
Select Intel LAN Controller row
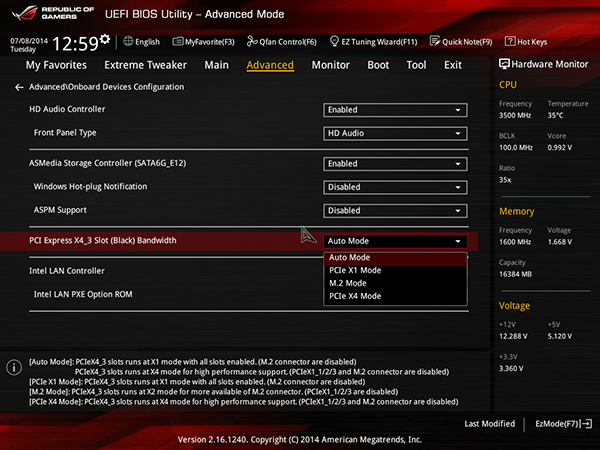pyautogui.click(x=67, y=271)
